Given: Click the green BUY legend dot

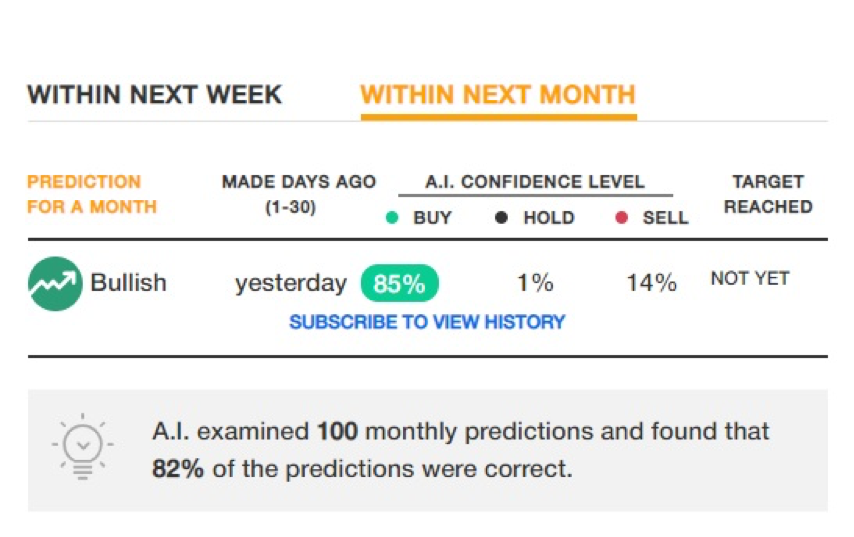Looking at the screenshot, I should pos(392,218).
